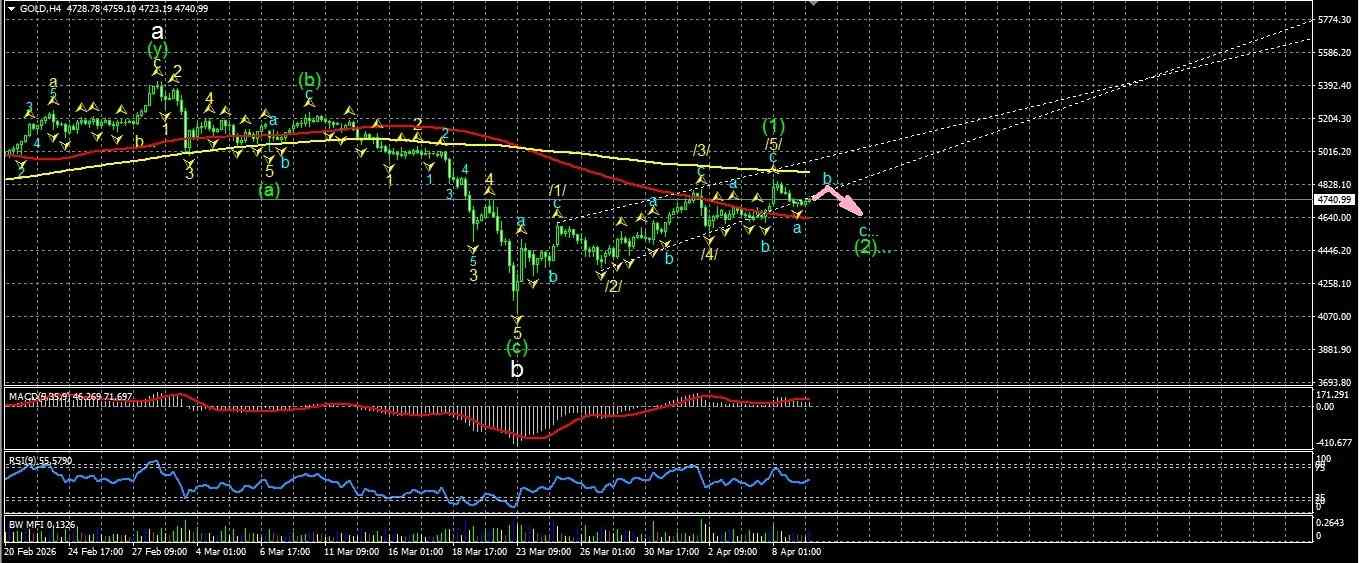Viewport: 1360px width, 563px height.
Task: Click the 24 Feb 17:00 time label
Action: click(94, 551)
